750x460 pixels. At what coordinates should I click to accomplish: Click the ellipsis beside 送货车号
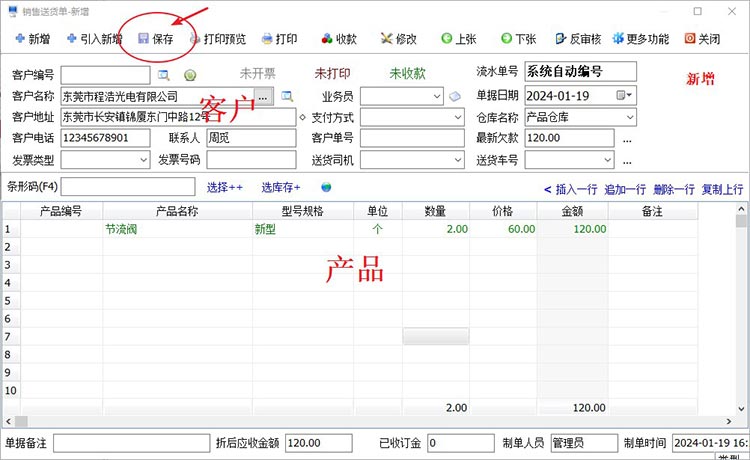627,162
